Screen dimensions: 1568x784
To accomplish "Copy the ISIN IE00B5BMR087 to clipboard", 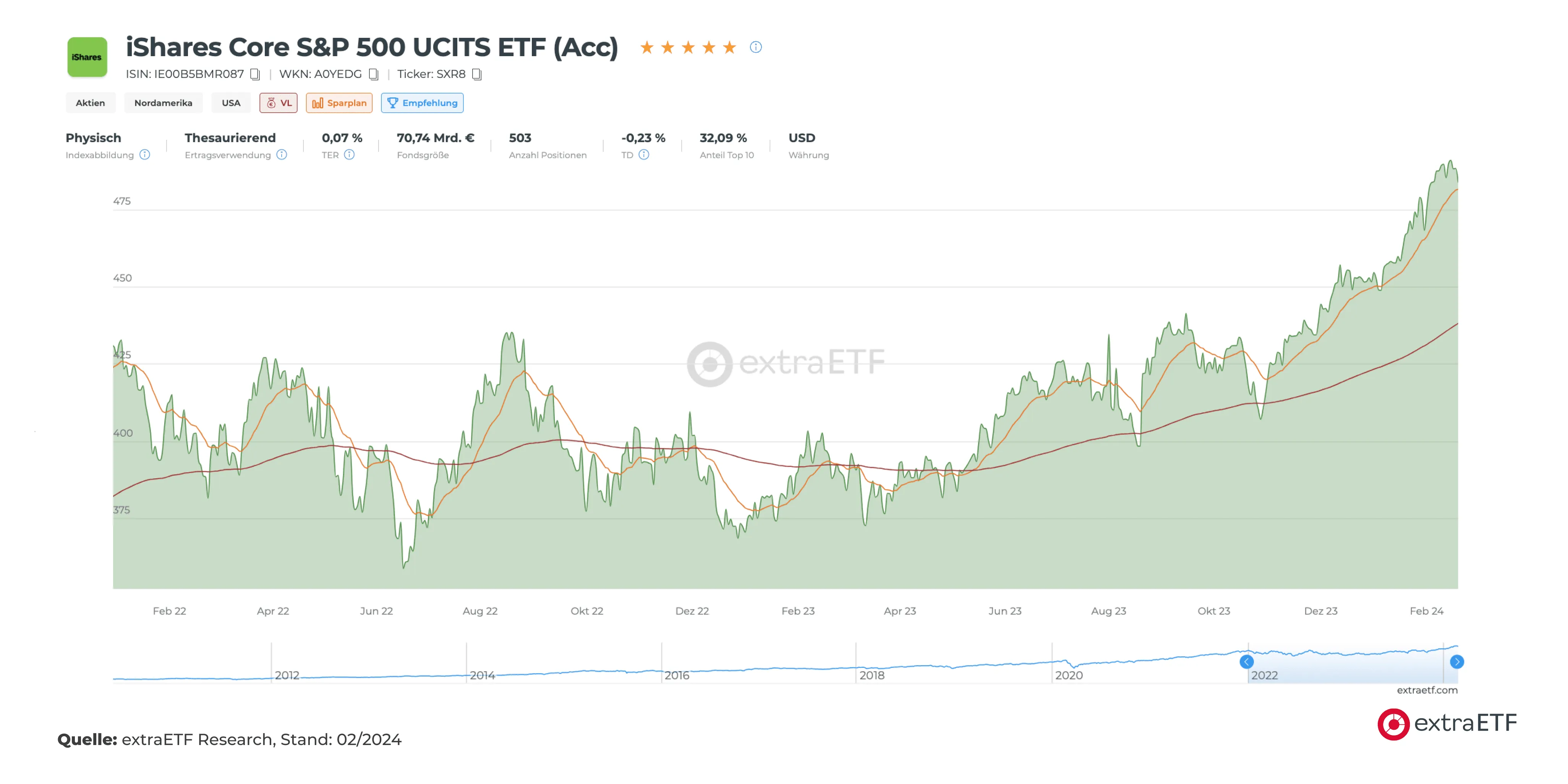I will (256, 74).
